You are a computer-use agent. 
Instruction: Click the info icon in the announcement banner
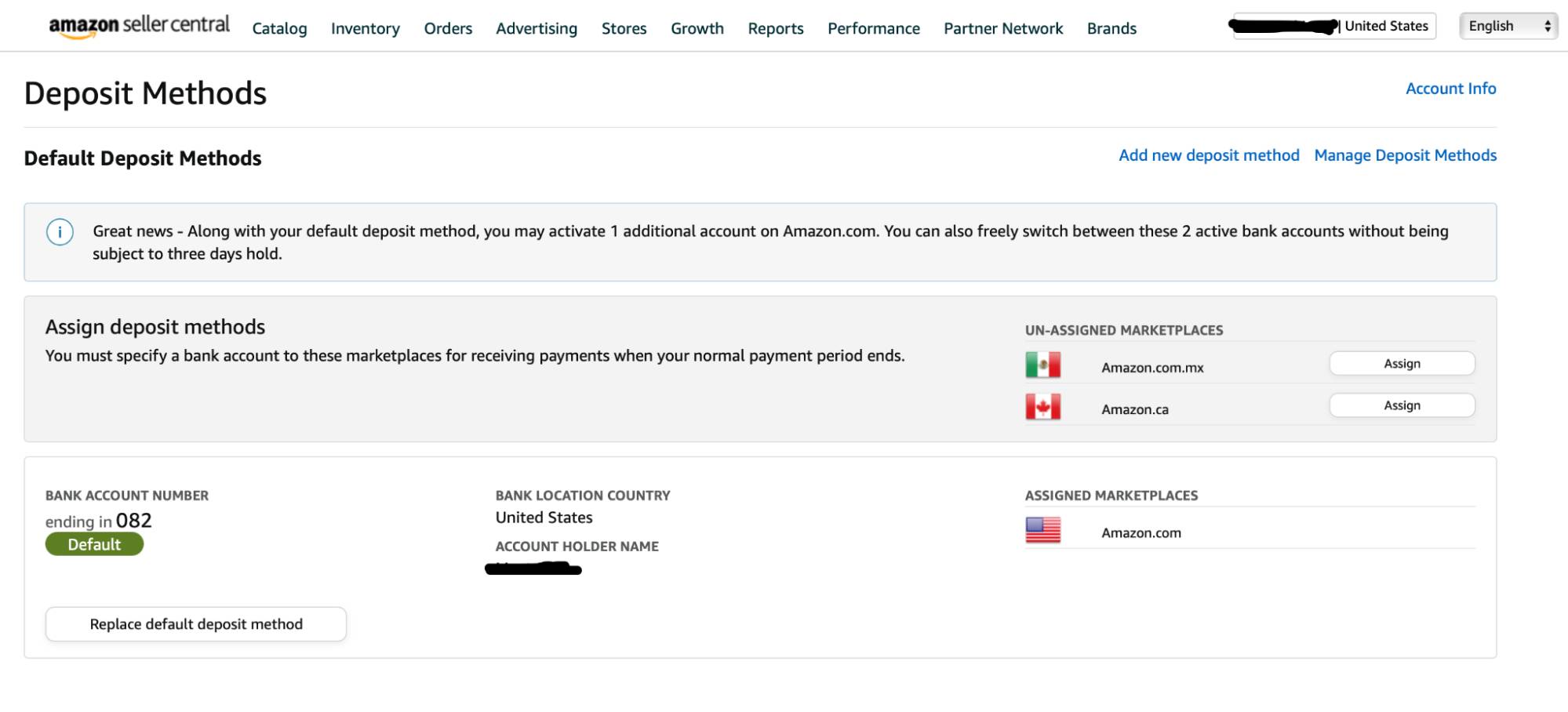point(59,232)
